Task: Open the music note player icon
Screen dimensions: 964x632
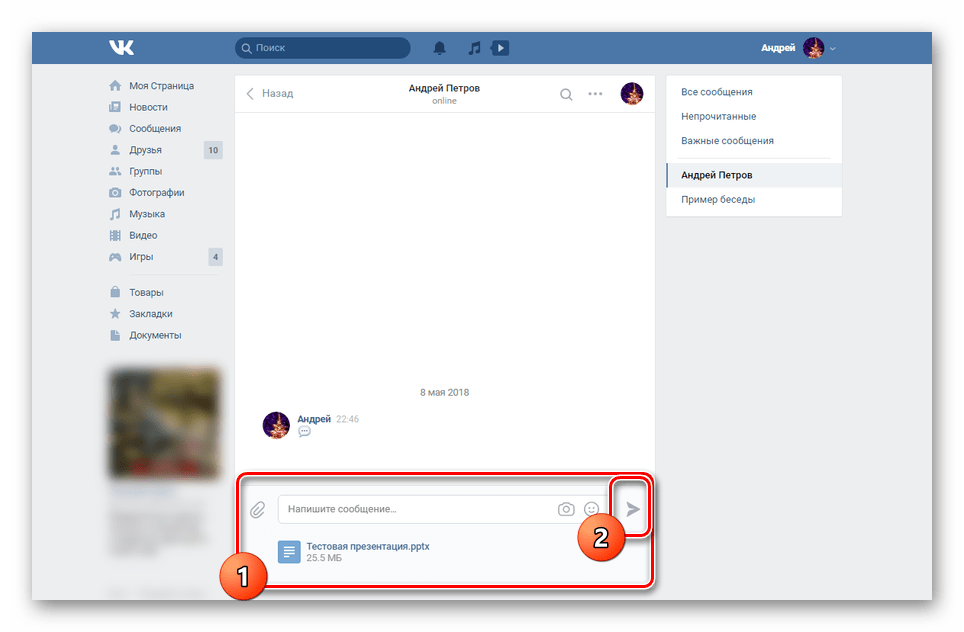Action: pos(474,48)
